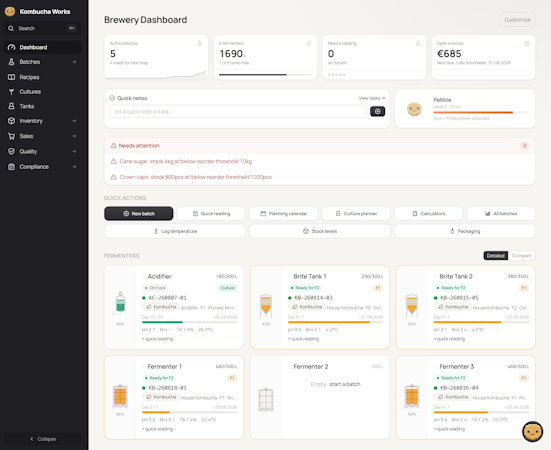Switch fermenters view to Detailed

tap(495, 256)
